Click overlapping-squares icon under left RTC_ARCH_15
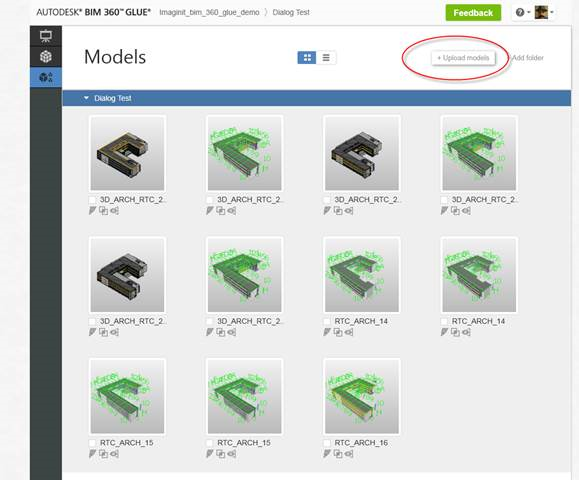The image size is (579, 480). pyautogui.click(x=103, y=454)
